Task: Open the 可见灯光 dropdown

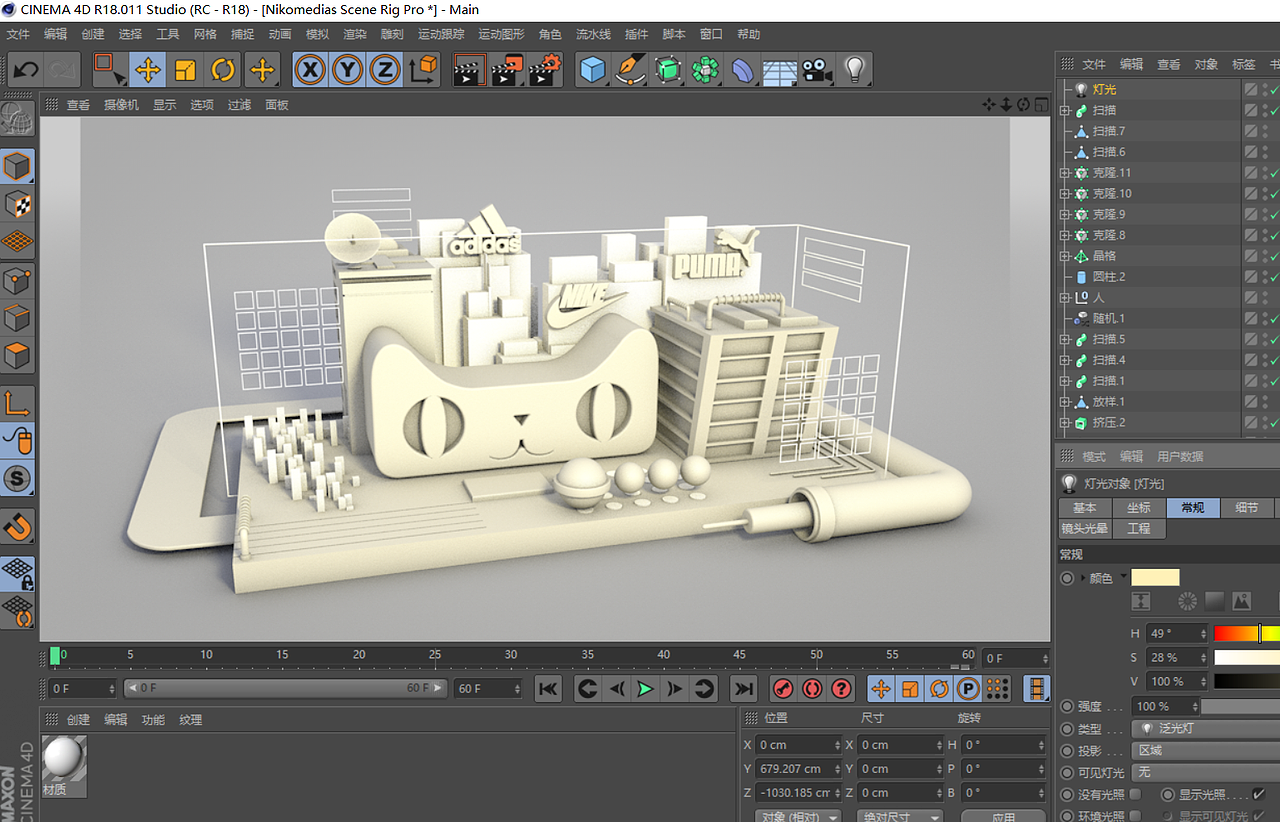Action: tap(1206, 772)
